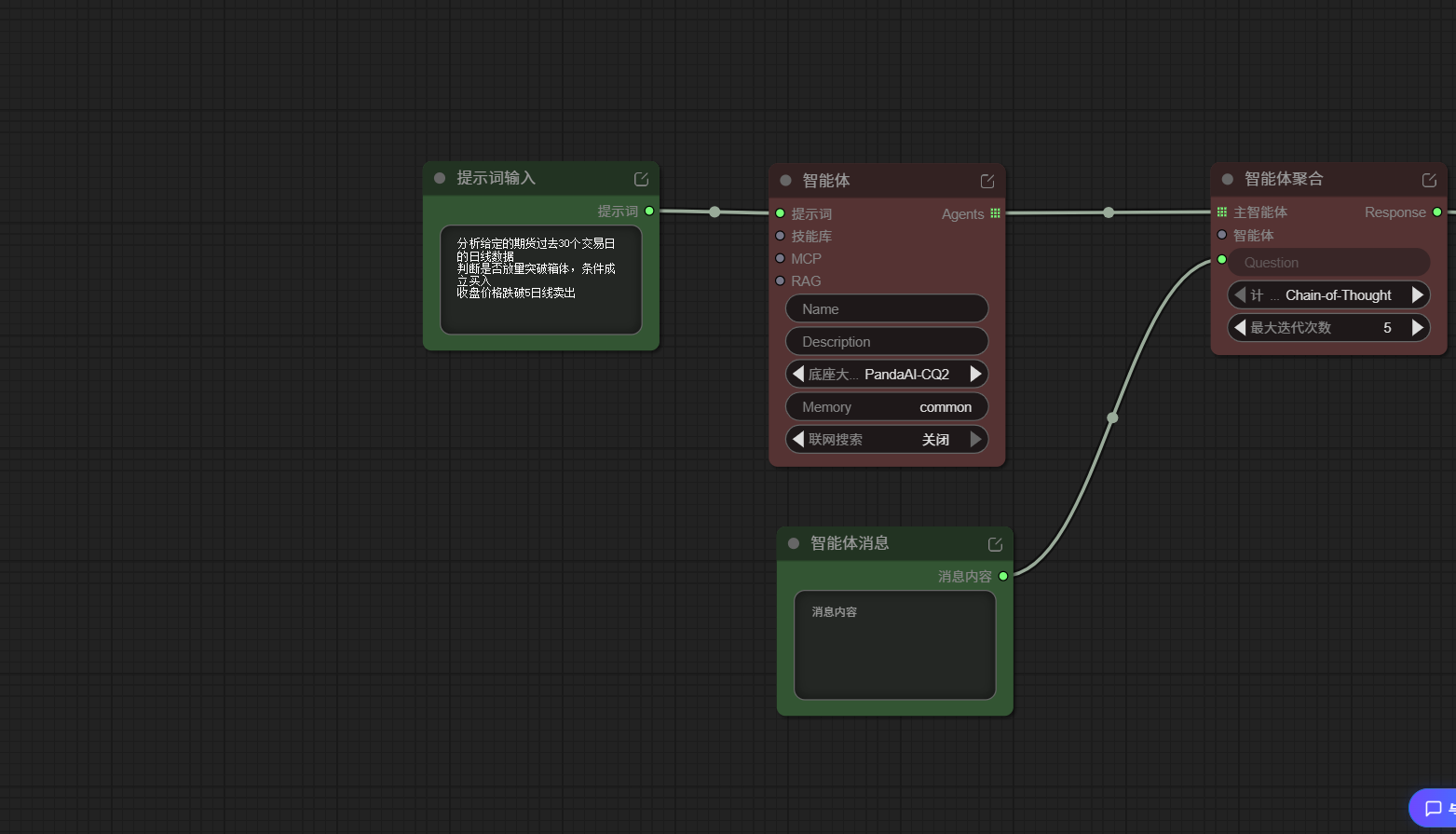Click the Description input field
Viewport: 1456px width, 834px height.
pos(886,341)
